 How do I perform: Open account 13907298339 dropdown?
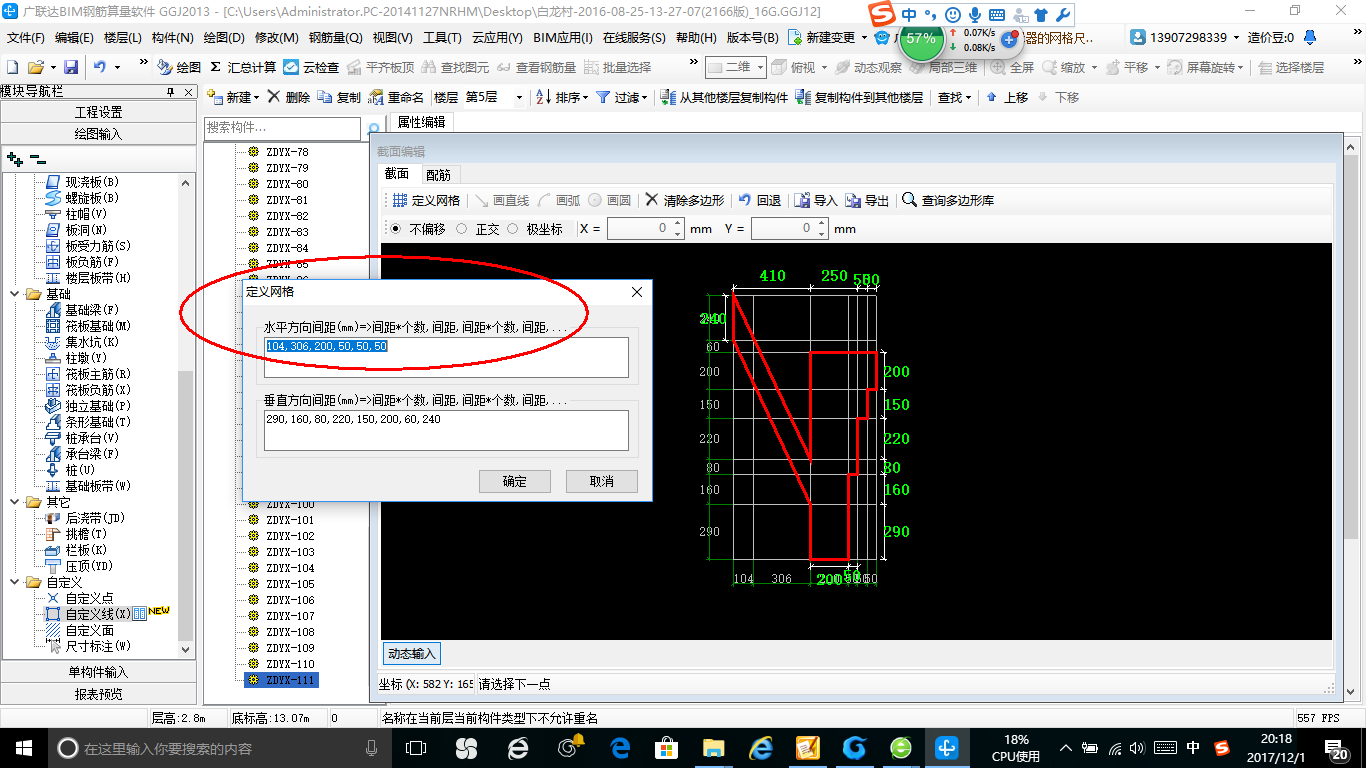1186,37
